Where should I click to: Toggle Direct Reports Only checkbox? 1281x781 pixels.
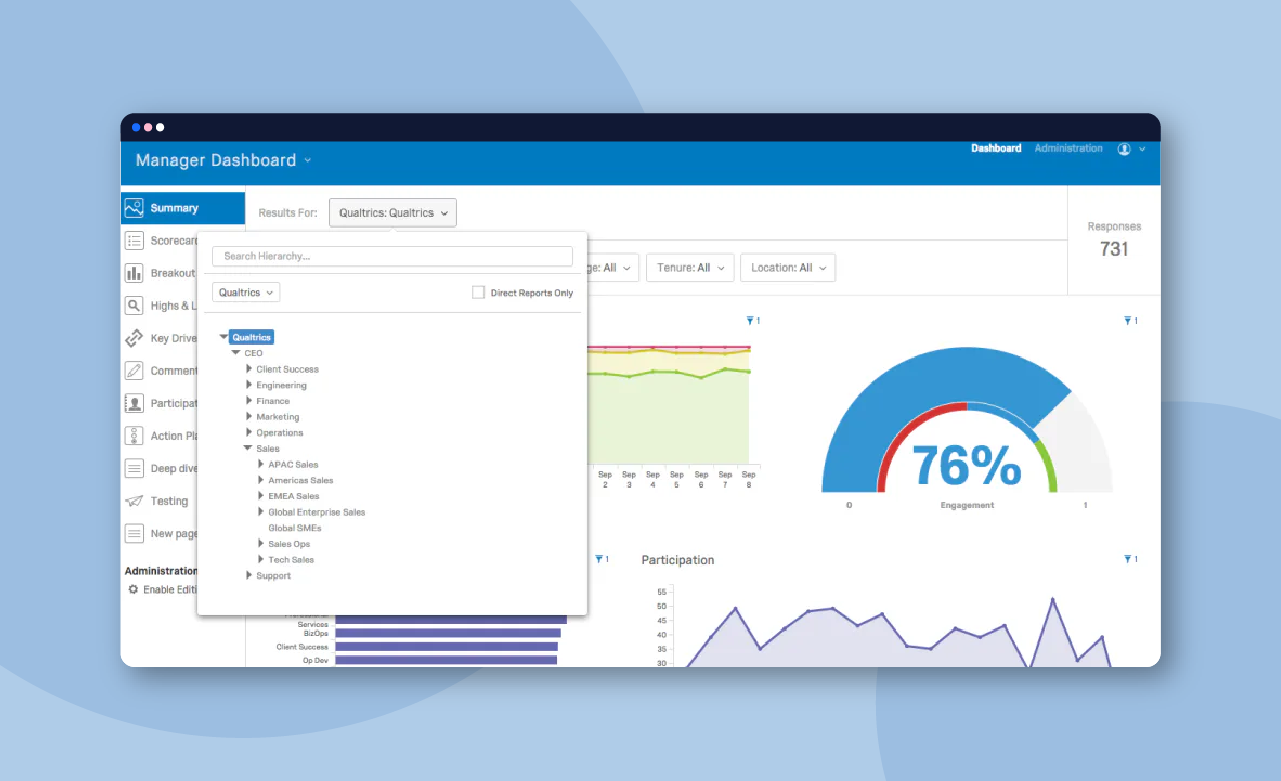coord(478,292)
